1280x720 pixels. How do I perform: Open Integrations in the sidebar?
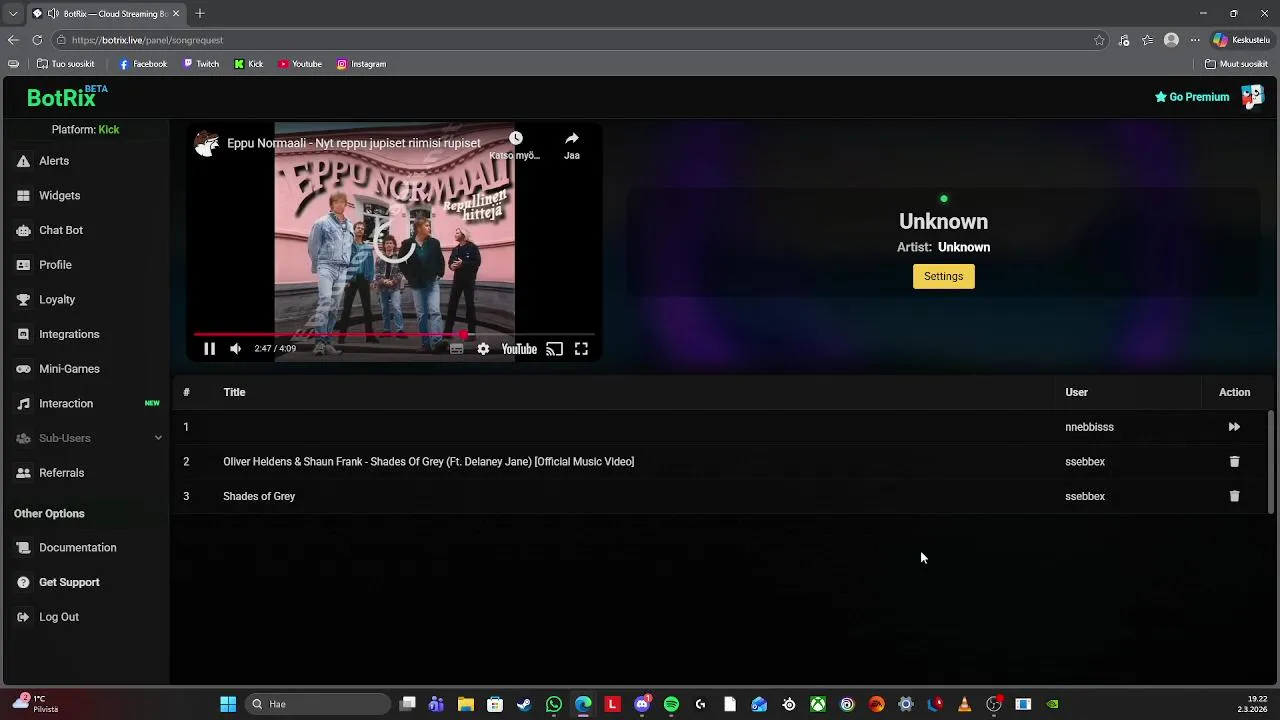[69, 334]
